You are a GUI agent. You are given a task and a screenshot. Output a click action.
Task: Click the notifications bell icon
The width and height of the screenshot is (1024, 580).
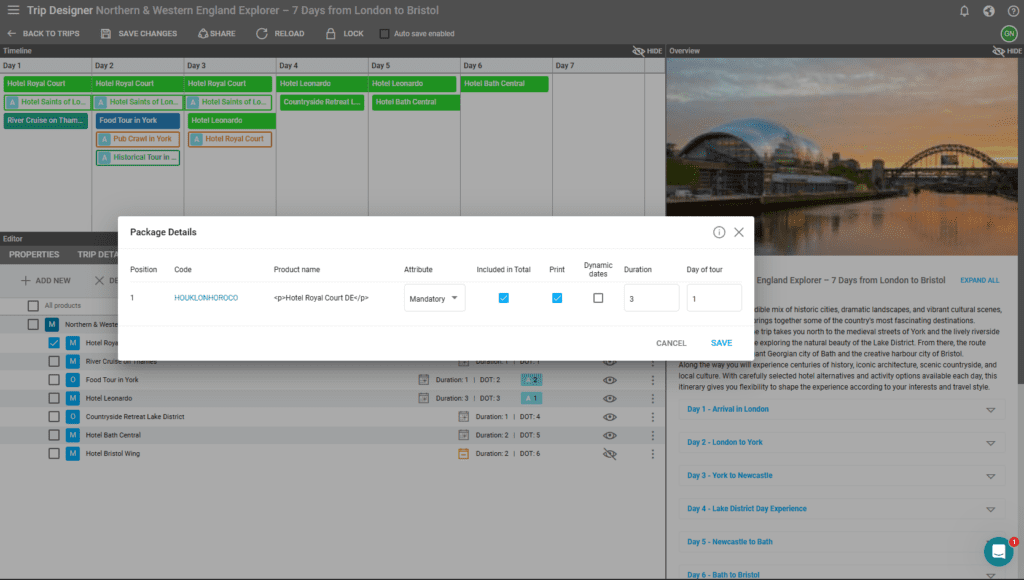[964, 11]
